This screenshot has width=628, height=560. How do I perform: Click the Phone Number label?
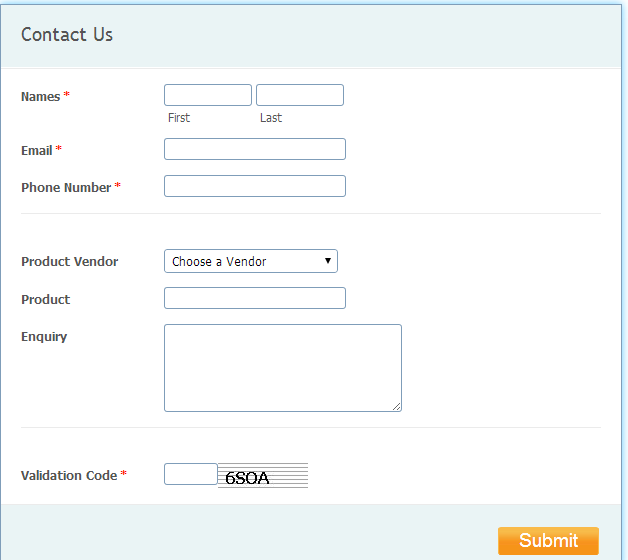click(66, 187)
